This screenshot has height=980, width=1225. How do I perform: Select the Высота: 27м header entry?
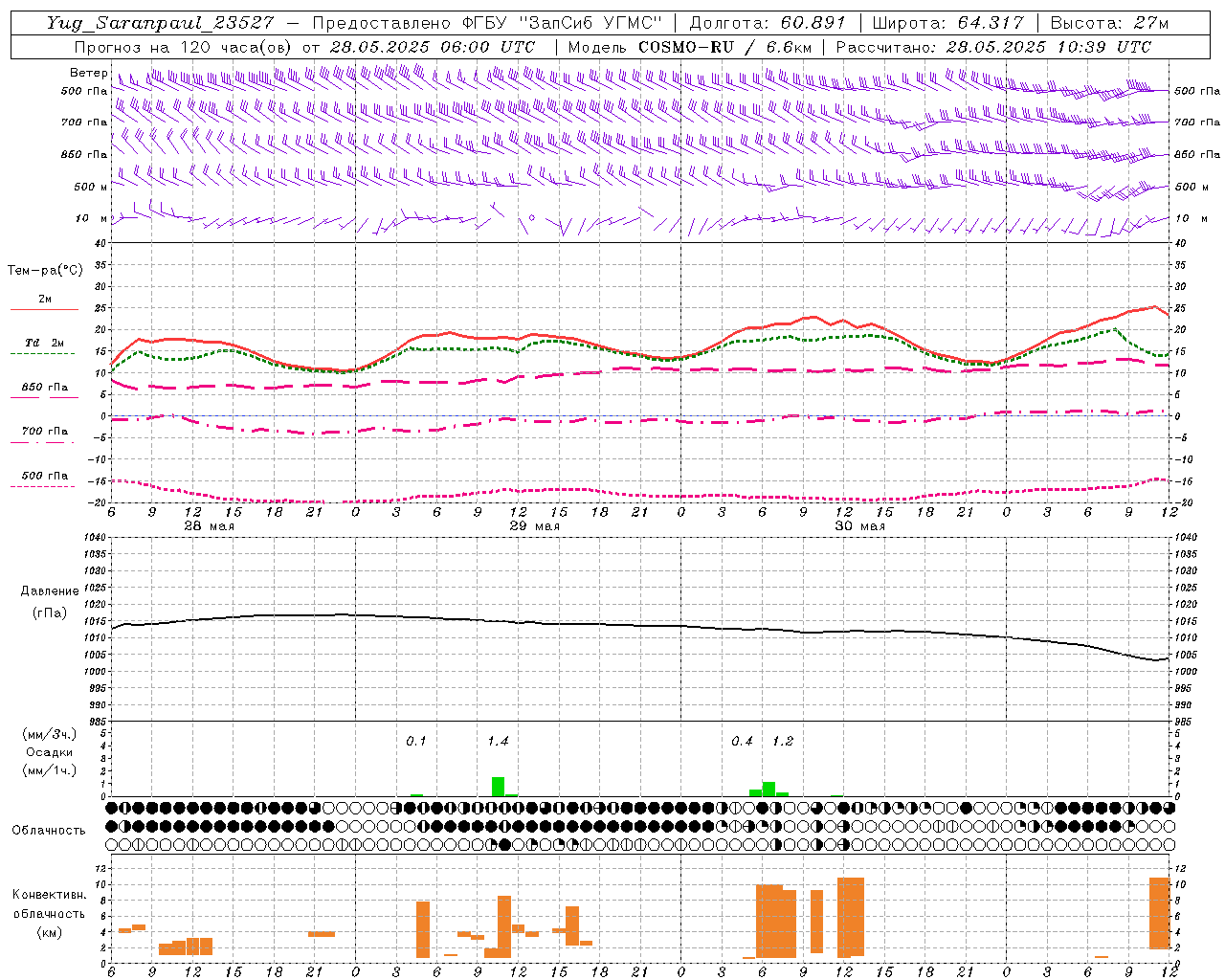tap(1109, 23)
